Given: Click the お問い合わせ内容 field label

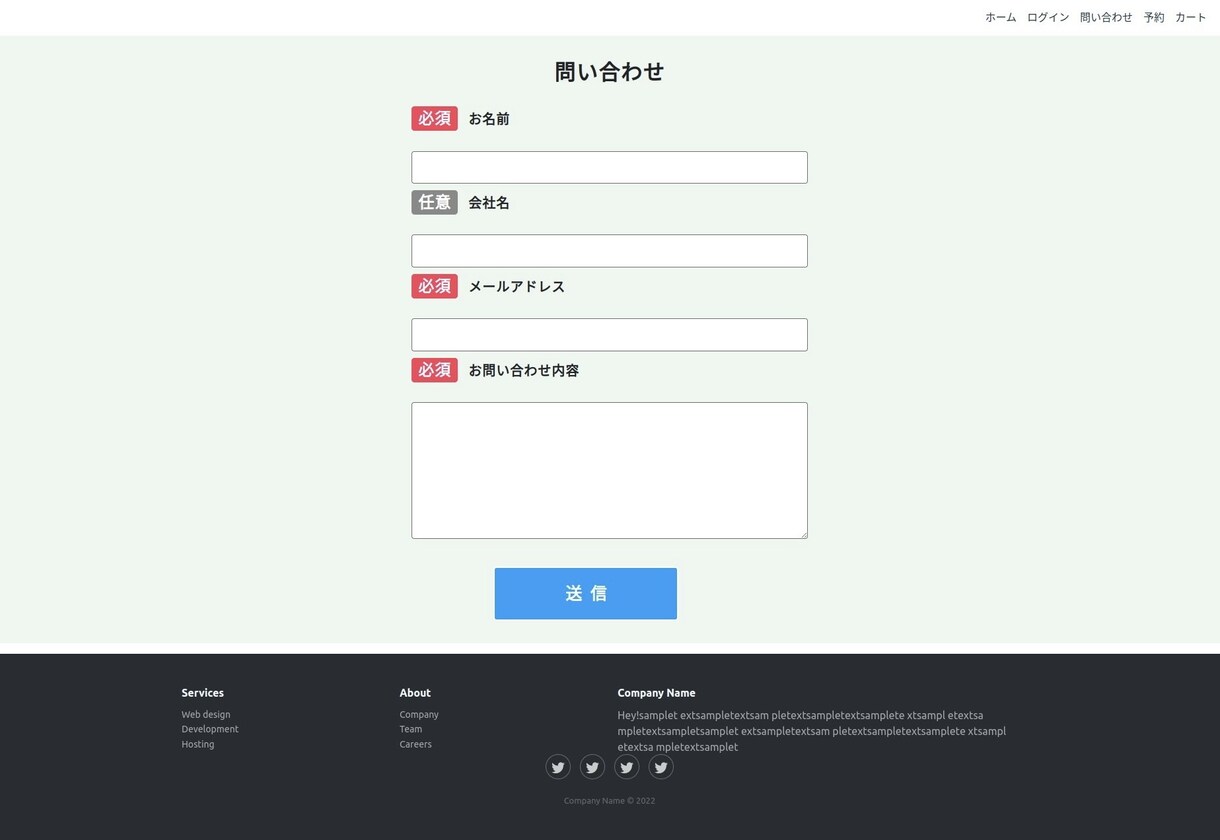Looking at the screenshot, I should point(524,371).
